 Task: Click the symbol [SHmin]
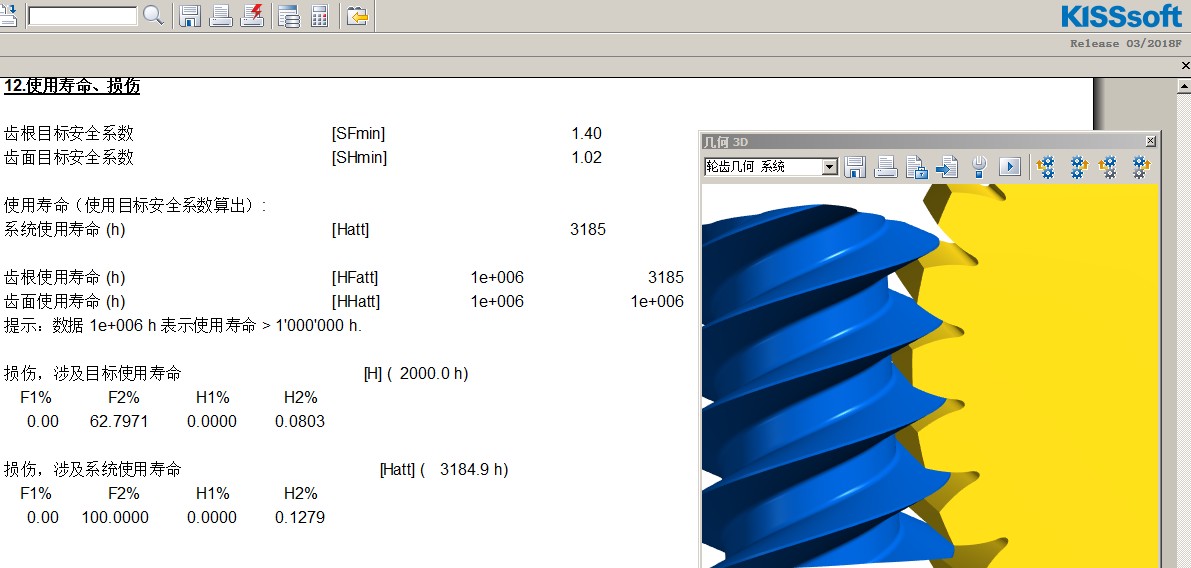[359, 158]
